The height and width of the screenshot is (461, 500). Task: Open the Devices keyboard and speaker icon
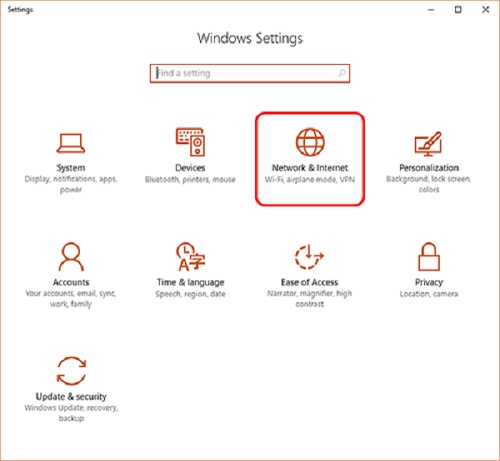coord(190,142)
